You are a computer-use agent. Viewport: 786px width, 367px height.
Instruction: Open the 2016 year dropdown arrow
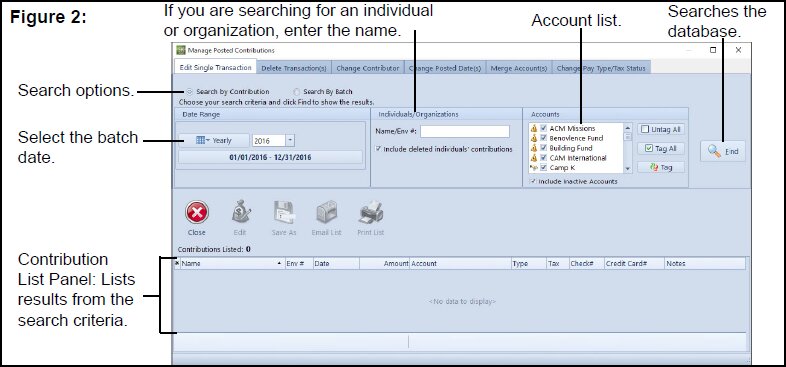(291, 141)
